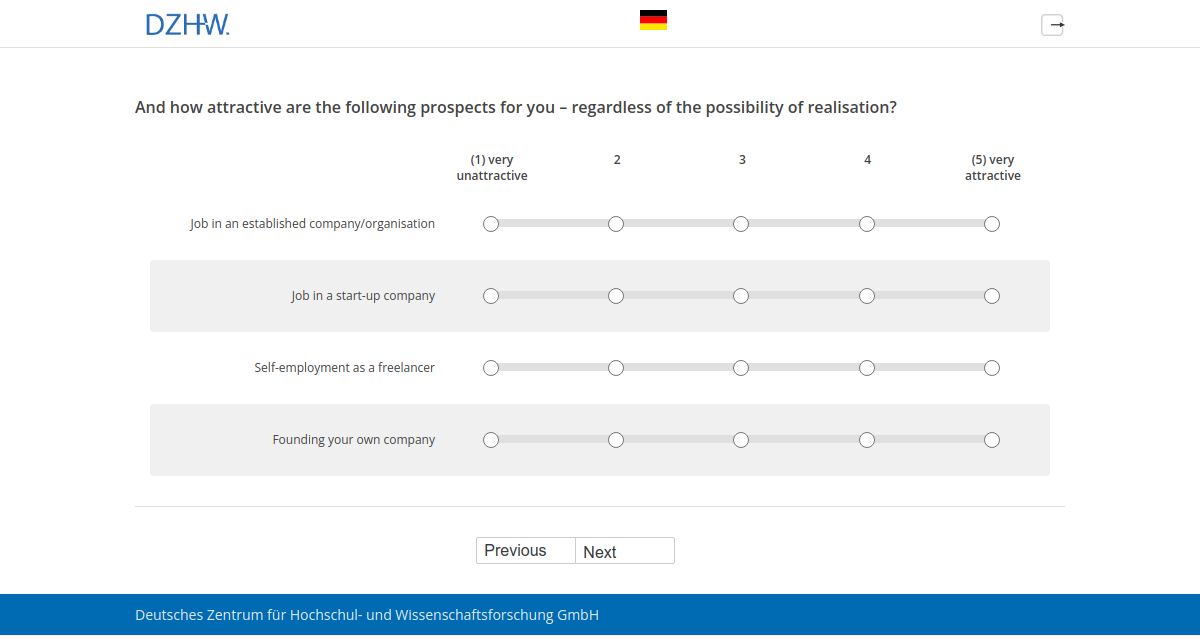
Task: Select rating 4 for job in start-up company
Action: [866, 296]
